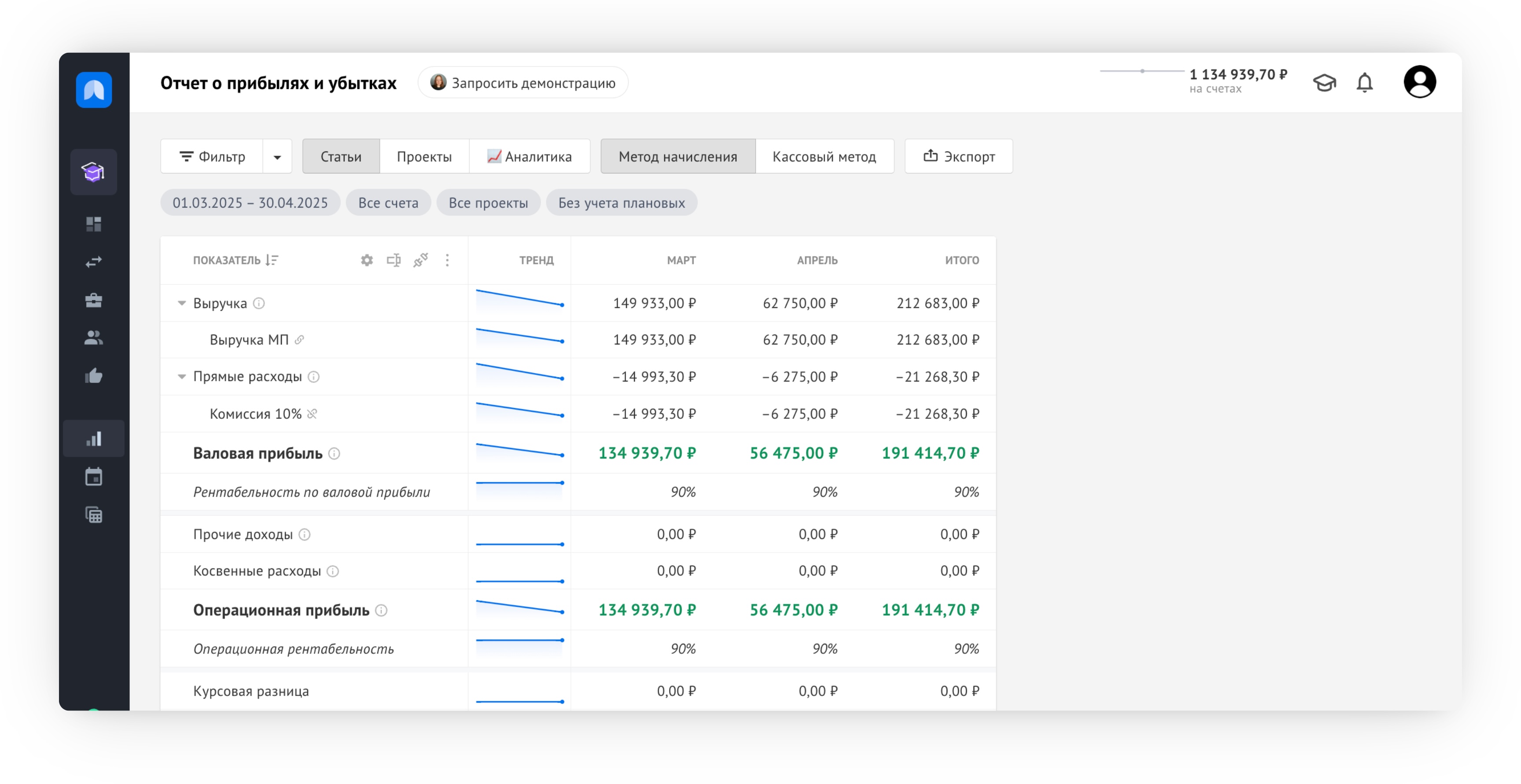1521x784 pixels.
Task: Click the Все проекты filter chip
Action: point(488,202)
